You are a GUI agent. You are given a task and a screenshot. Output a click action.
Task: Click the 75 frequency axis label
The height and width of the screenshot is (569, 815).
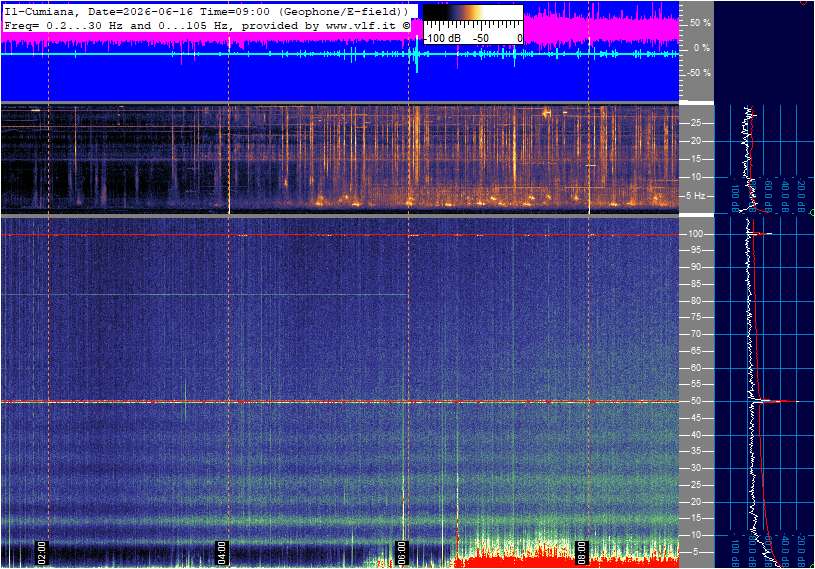click(x=695, y=317)
